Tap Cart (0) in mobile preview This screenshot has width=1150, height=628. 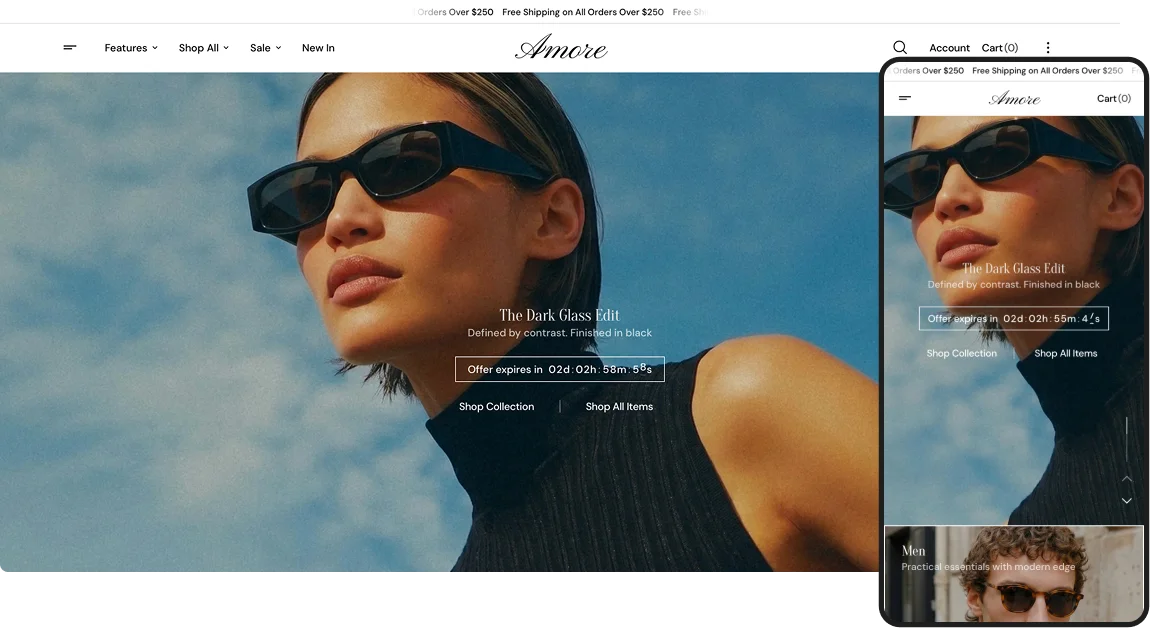[1113, 98]
